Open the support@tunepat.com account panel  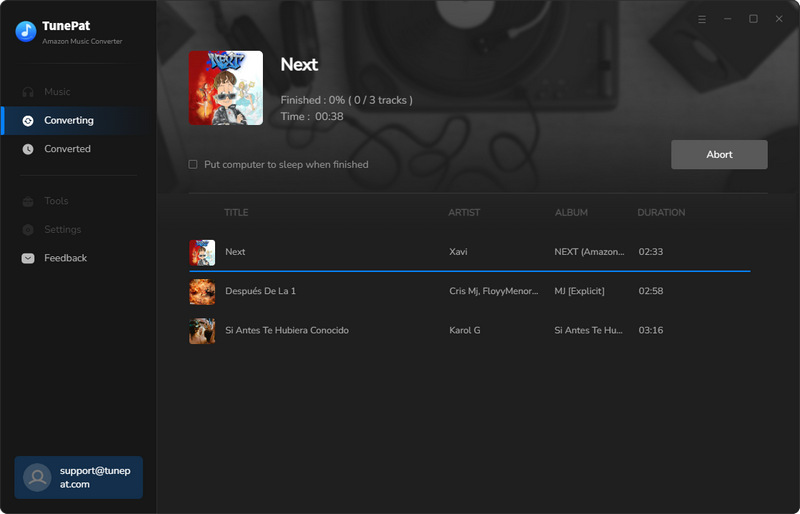click(x=79, y=477)
